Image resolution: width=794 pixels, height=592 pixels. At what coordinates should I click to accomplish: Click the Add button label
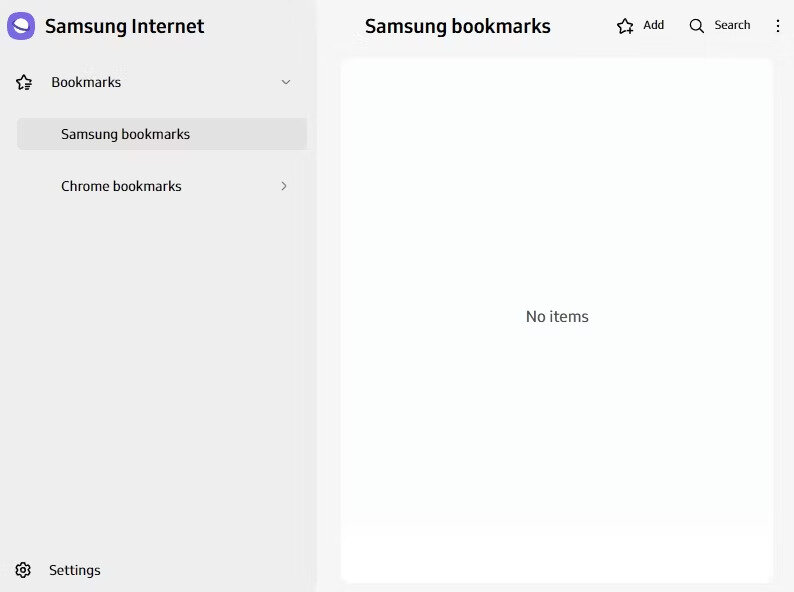[x=653, y=25]
